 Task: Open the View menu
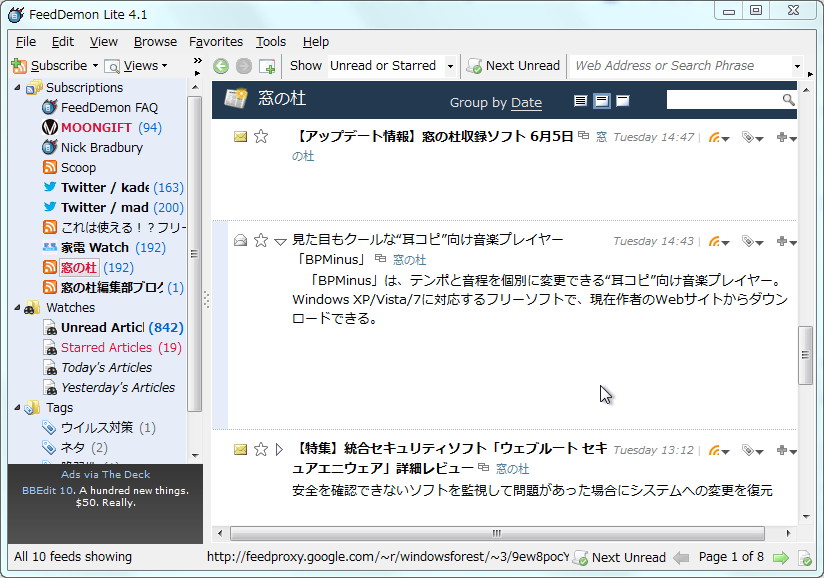click(104, 42)
